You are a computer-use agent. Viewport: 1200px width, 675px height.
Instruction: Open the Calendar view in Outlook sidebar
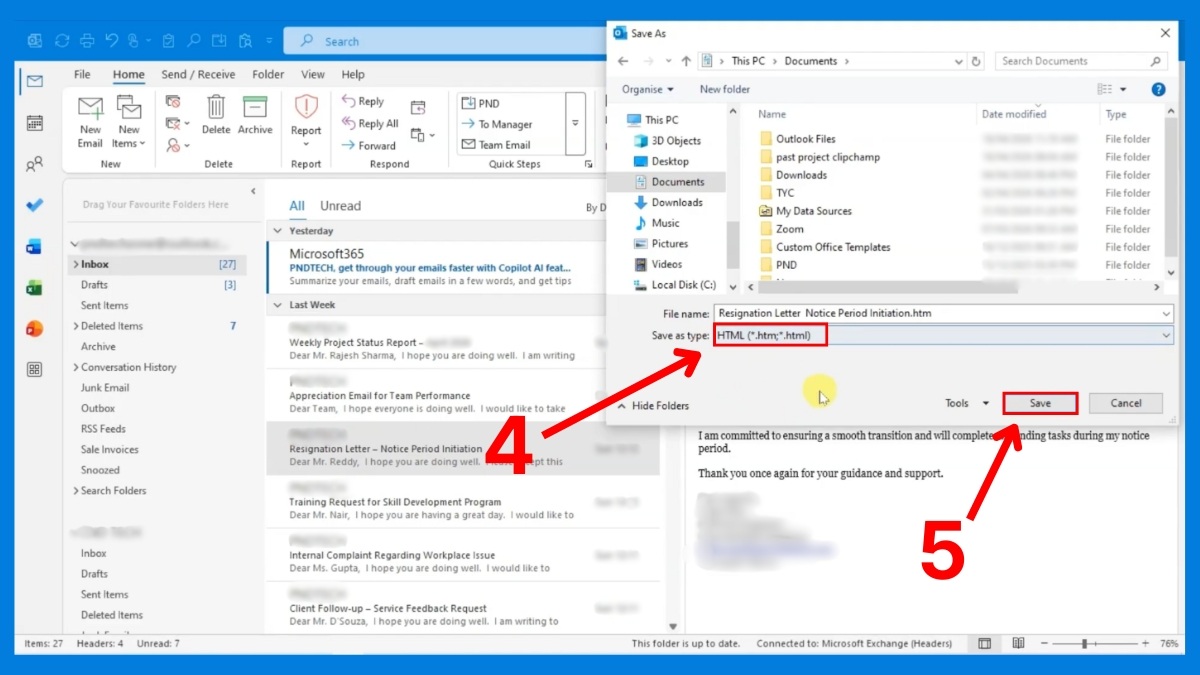coord(35,123)
